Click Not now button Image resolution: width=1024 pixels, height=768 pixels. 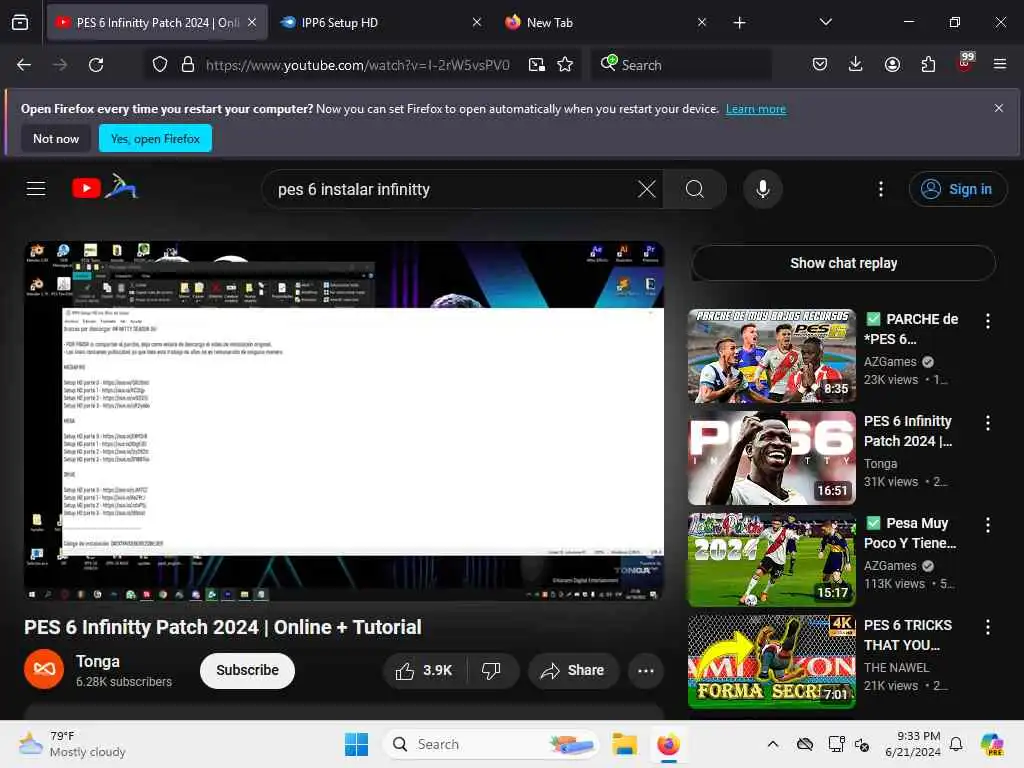click(56, 138)
